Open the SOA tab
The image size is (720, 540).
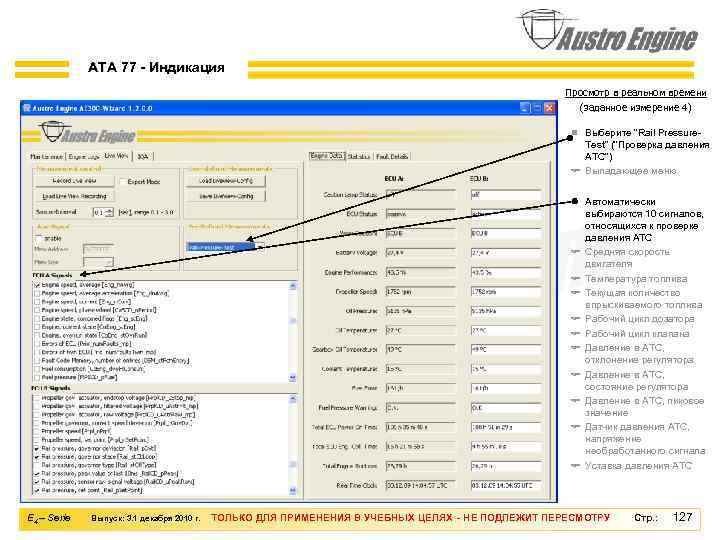[x=143, y=157]
